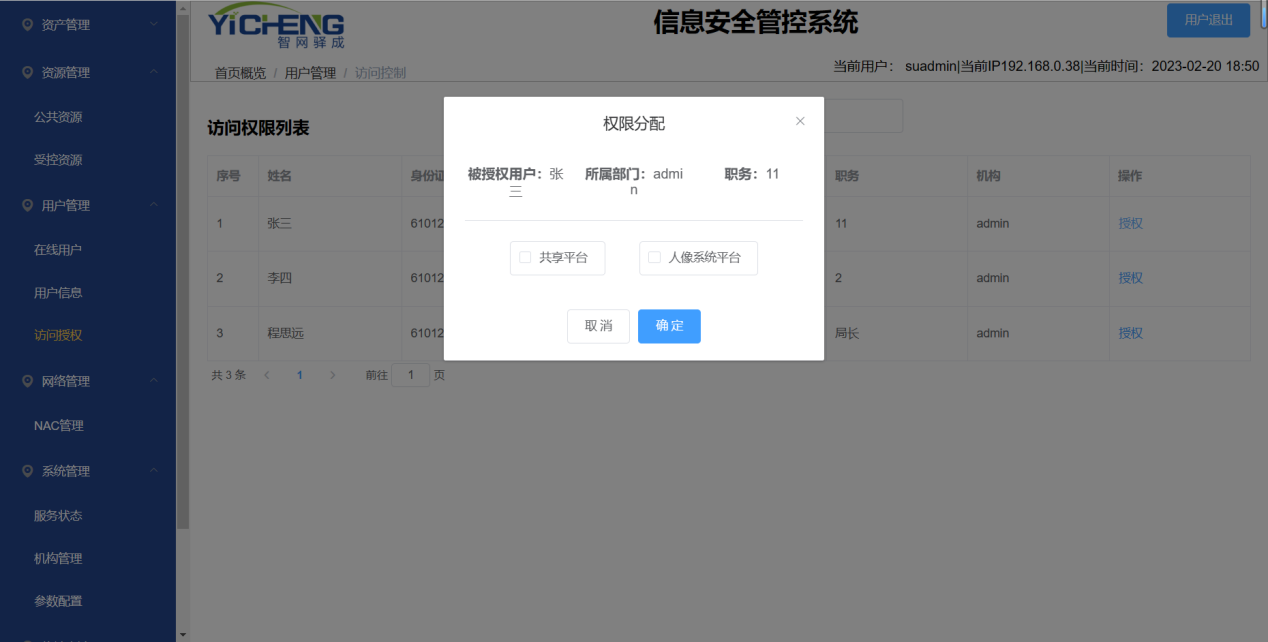Click the 前往 page number input field
1268x642 pixels.
tap(410, 375)
